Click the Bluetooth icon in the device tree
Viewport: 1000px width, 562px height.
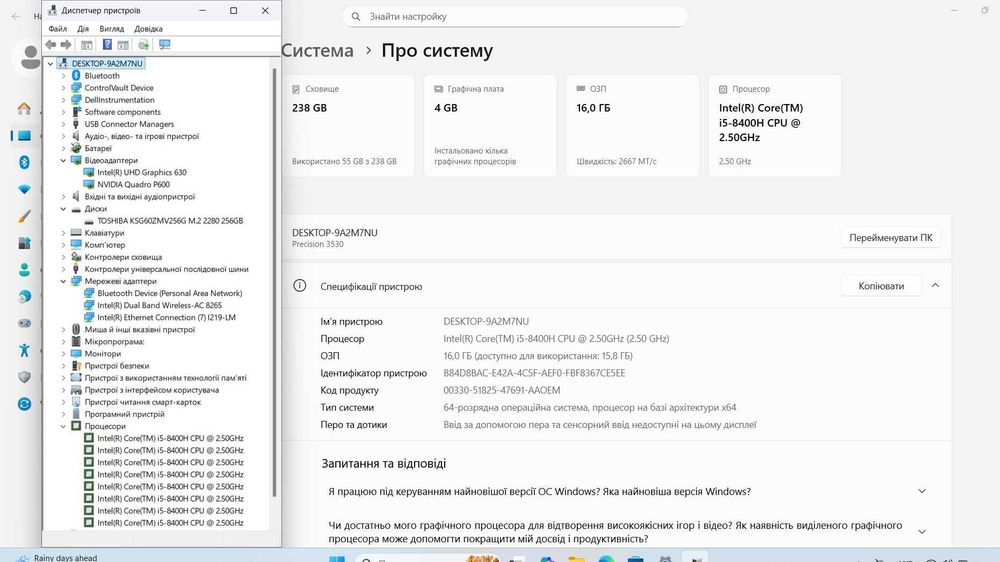(x=76, y=75)
